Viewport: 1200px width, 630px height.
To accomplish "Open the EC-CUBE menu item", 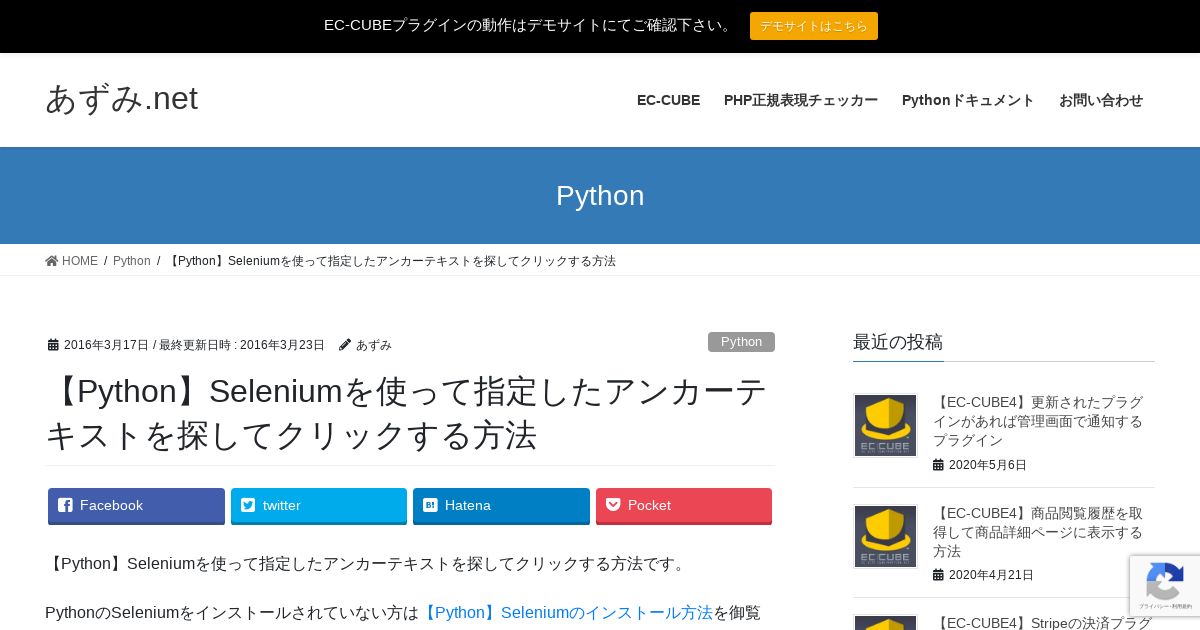I will click(668, 100).
